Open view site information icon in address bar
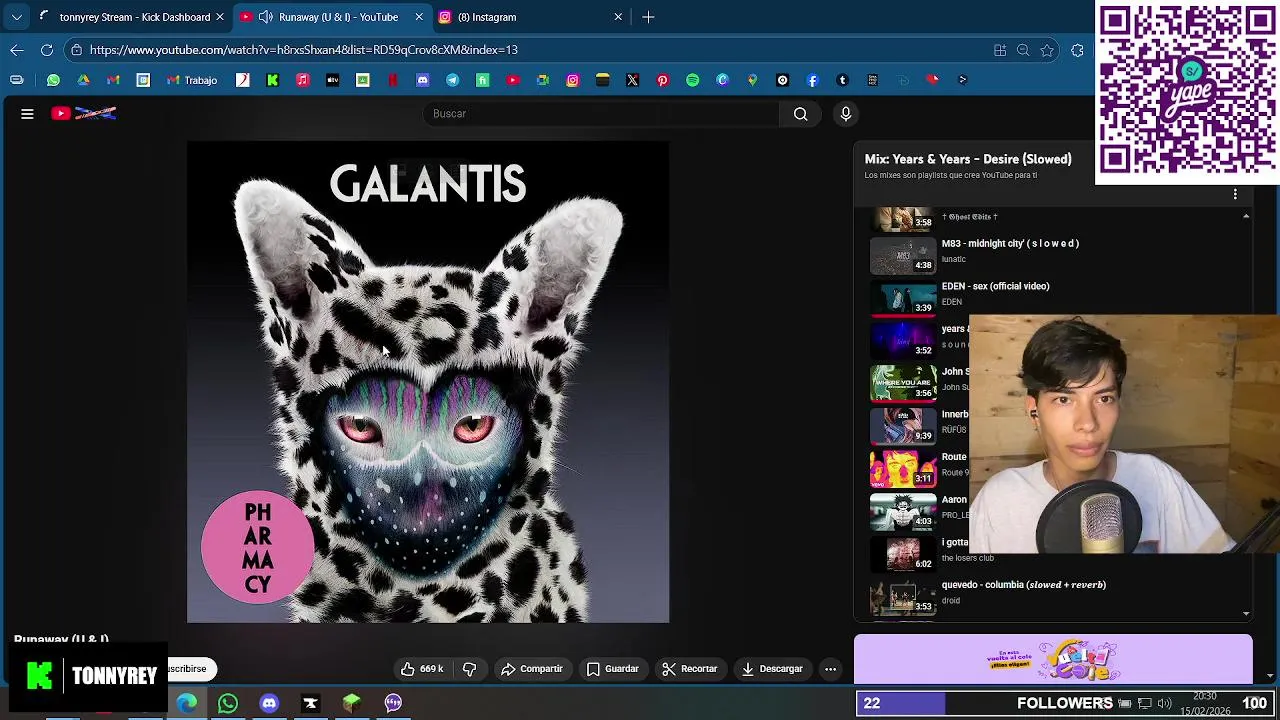This screenshot has height=720, width=1280. point(76,50)
